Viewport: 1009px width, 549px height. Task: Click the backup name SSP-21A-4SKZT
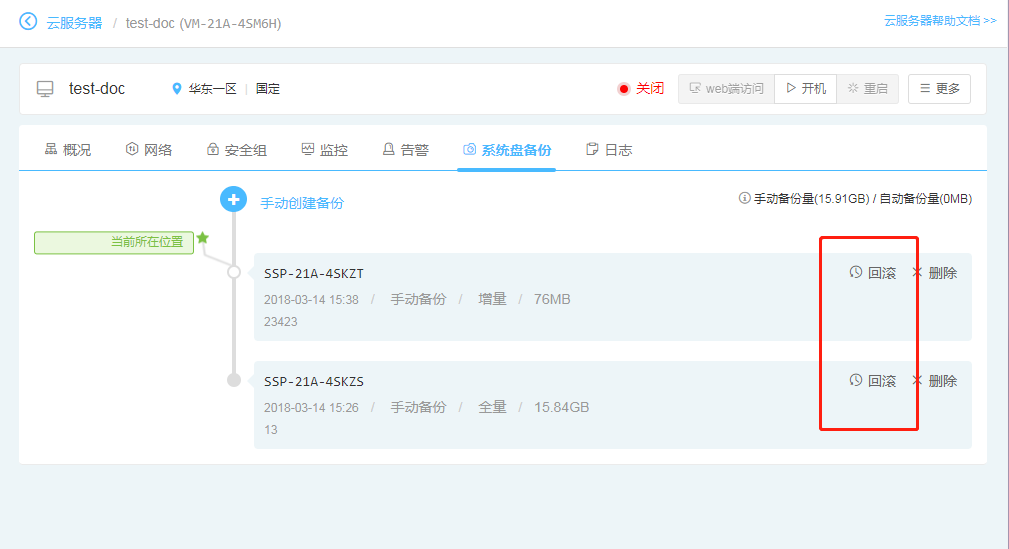[314, 274]
